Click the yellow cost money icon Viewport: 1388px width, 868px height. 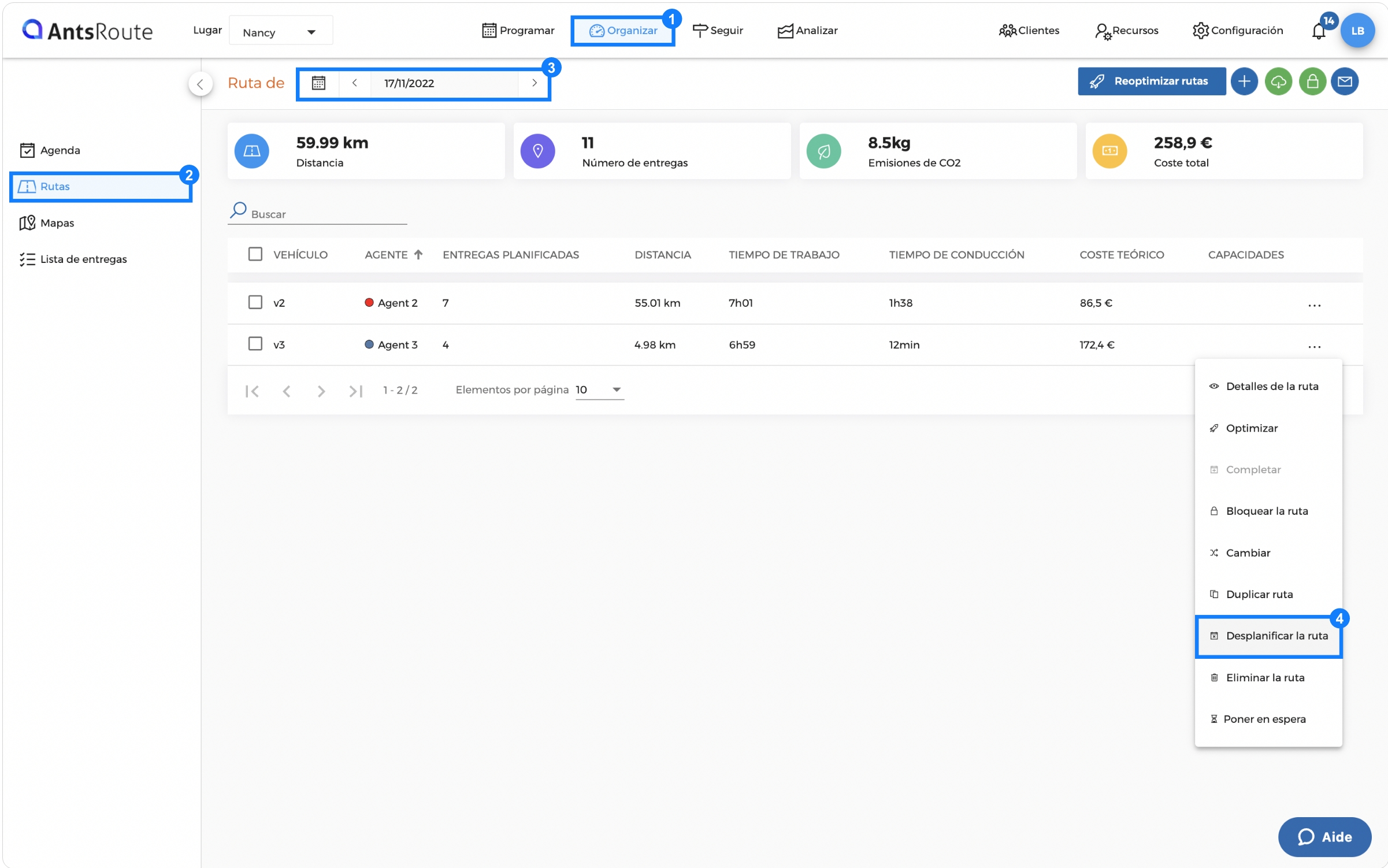point(1109,151)
